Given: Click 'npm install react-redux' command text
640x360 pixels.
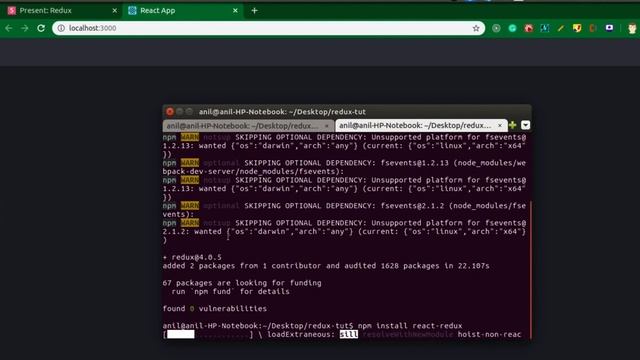Looking at the screenshot, I should [410, 326].
